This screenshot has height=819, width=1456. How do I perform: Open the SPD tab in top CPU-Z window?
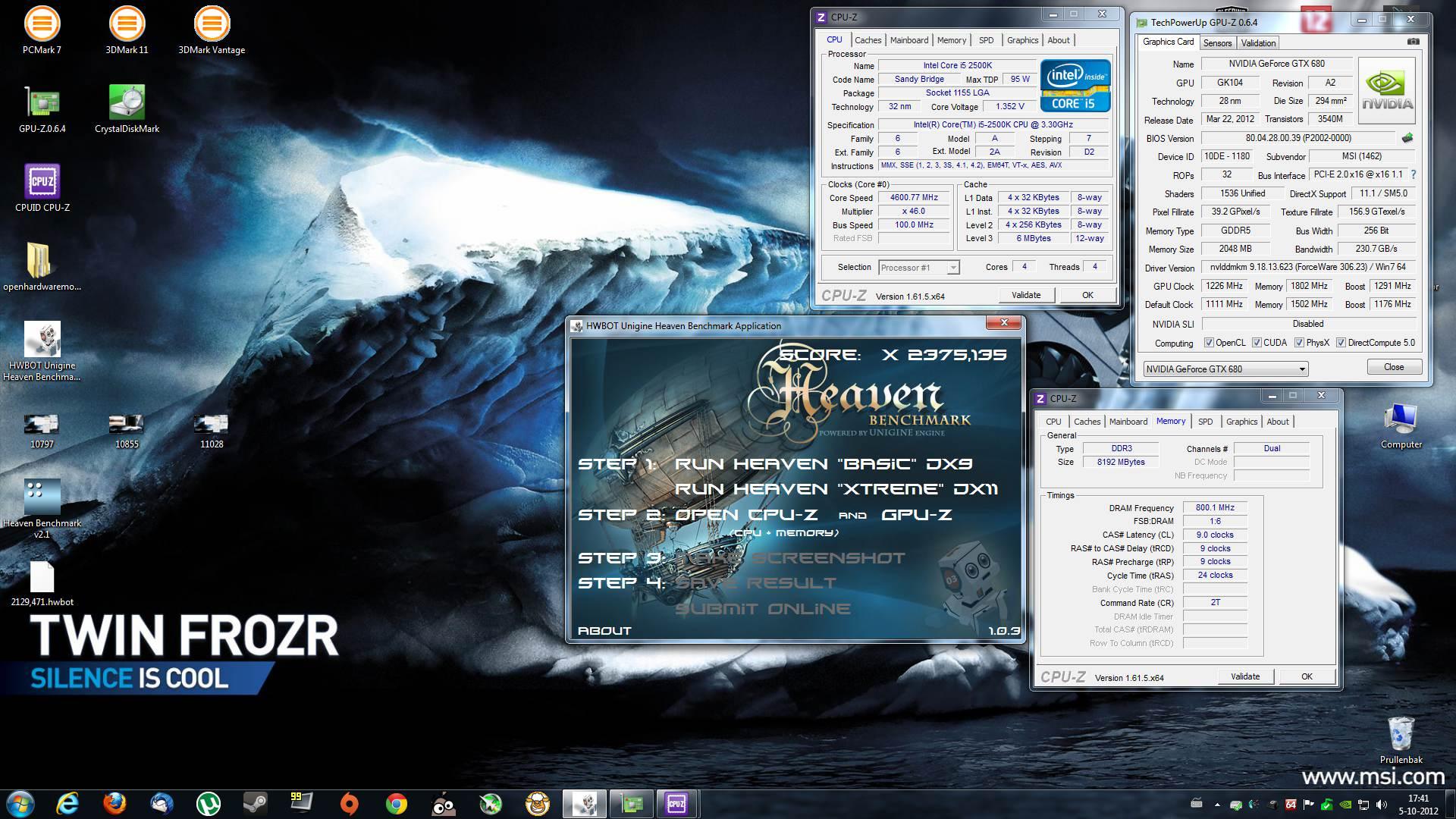[x=986, y=40]
